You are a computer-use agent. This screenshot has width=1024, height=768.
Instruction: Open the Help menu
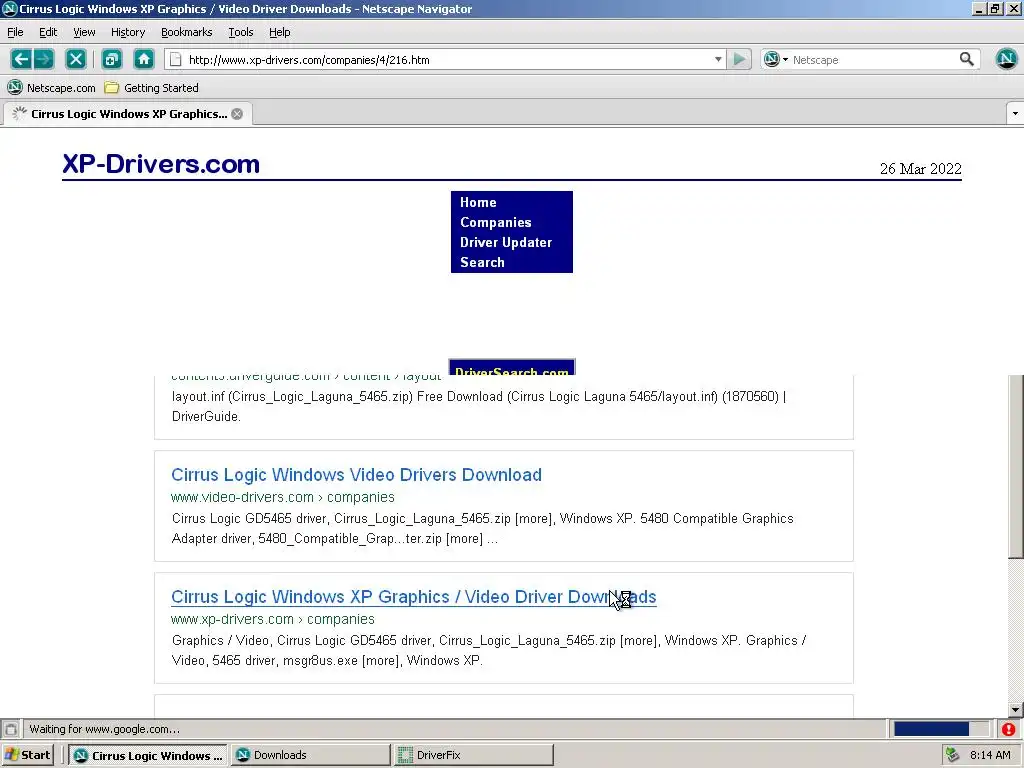pos(280,32)
